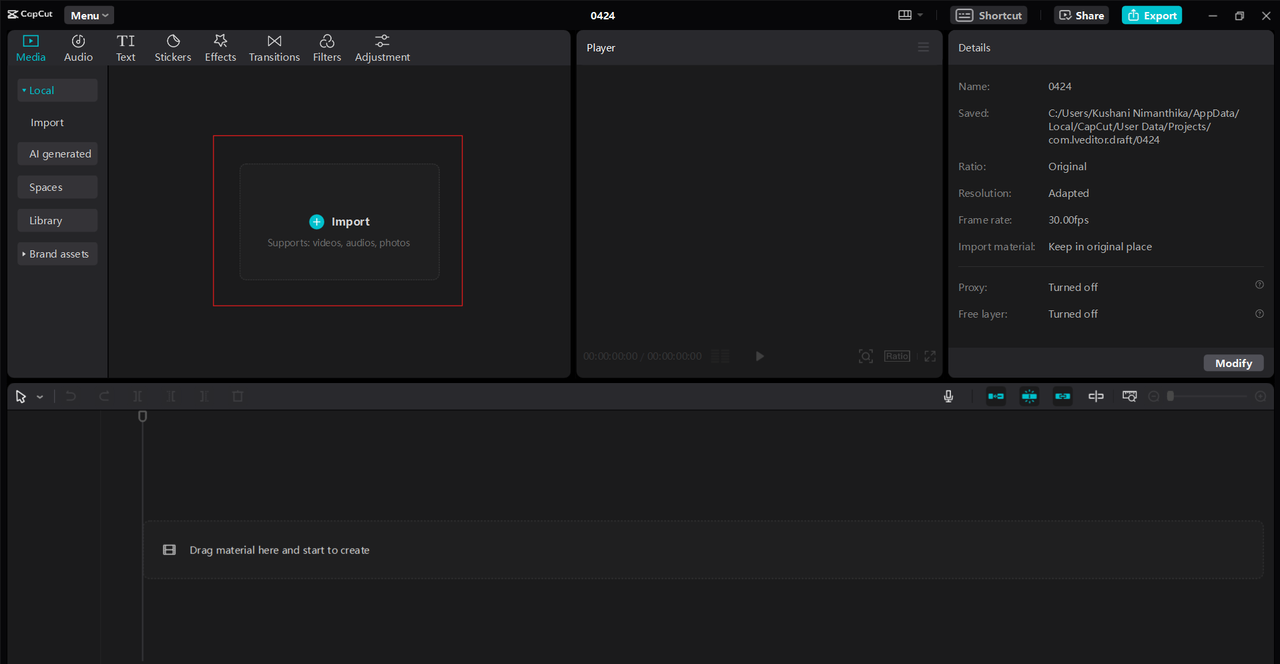
Task: Open the Media tab
Action: point(30,48)
